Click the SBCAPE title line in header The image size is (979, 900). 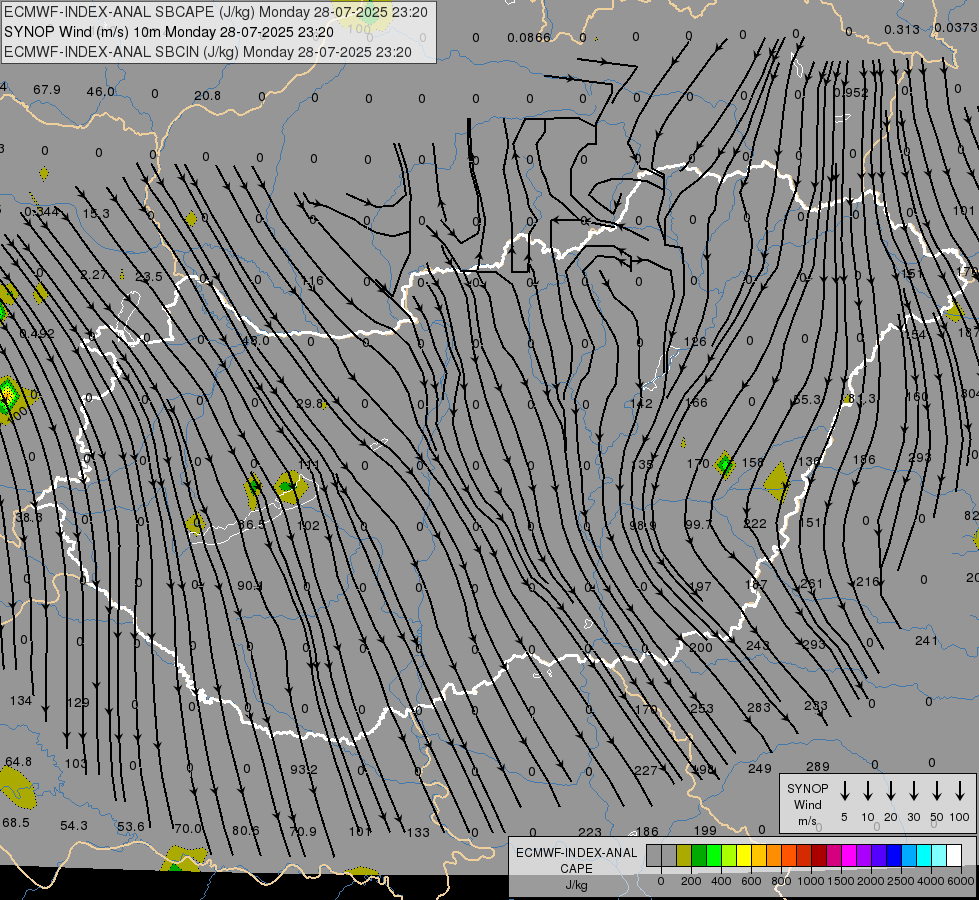tap(215, 12)
